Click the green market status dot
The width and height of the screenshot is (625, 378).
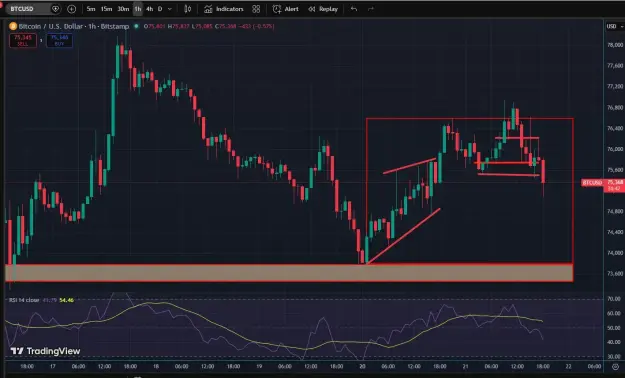136,26
